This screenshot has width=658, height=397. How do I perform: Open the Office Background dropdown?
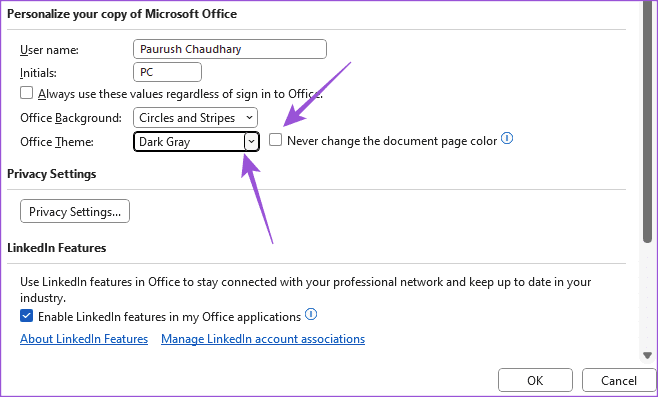196,118
